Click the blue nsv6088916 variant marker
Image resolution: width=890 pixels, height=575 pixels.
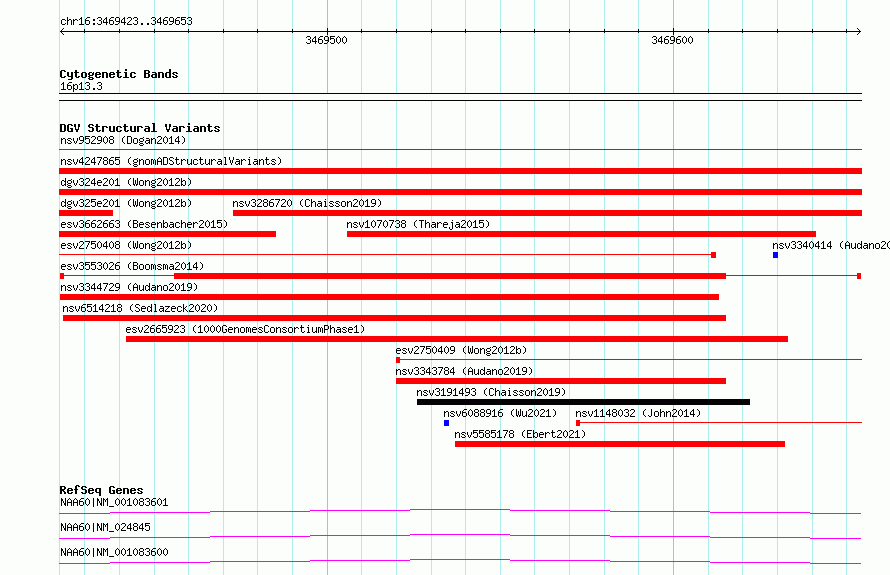[x=447, y=423]
